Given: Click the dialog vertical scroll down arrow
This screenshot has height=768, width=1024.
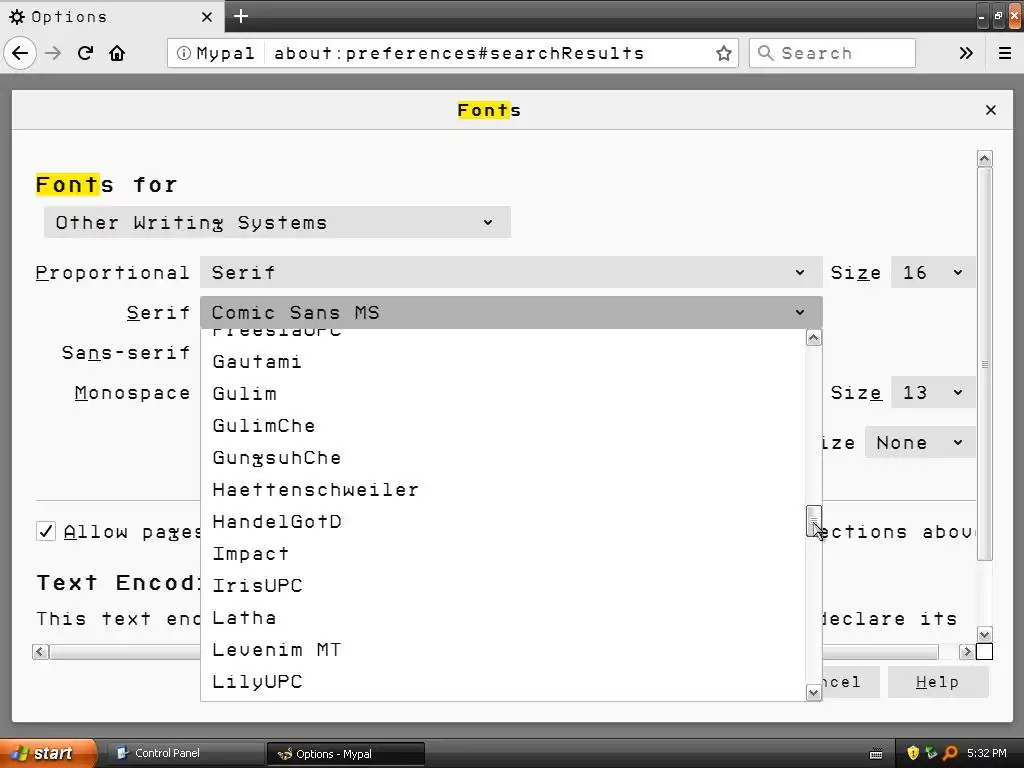Looking at the screenshot, I should point(985,634).
